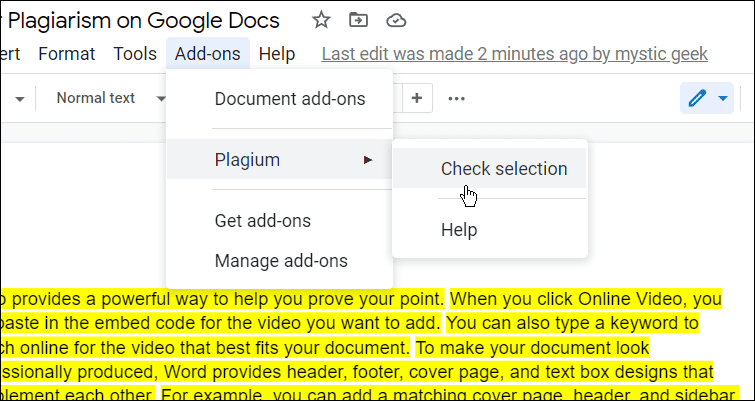The width and height of the screenshot is (755, 401).
Task: Click Manage add-ons
Action: (x=279, y=260)
